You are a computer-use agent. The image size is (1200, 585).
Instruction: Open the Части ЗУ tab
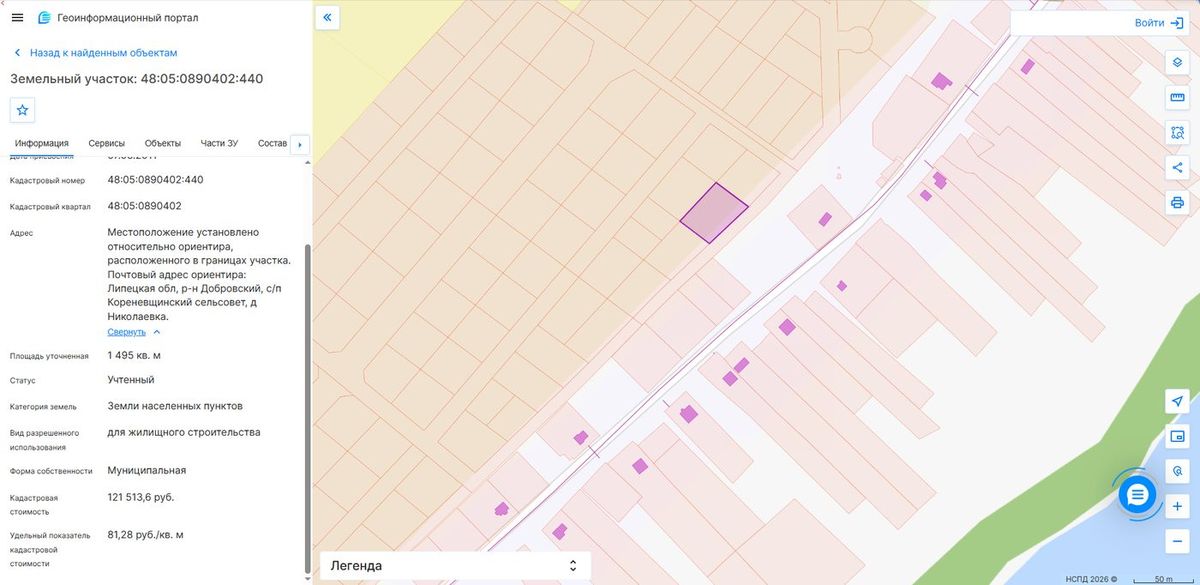pyautogui.click(x=219, y=143)
